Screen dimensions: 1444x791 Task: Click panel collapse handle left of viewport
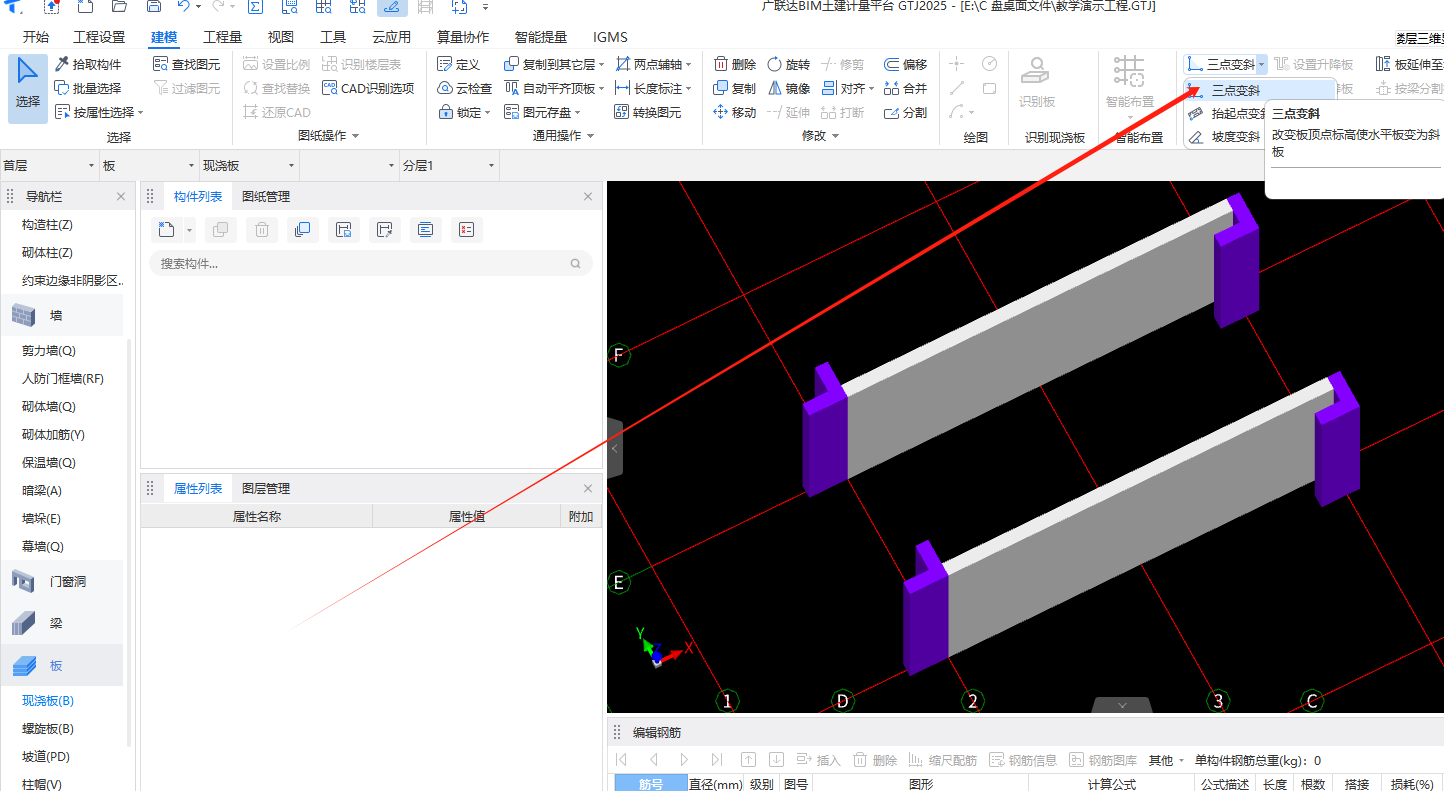[614, 449]
